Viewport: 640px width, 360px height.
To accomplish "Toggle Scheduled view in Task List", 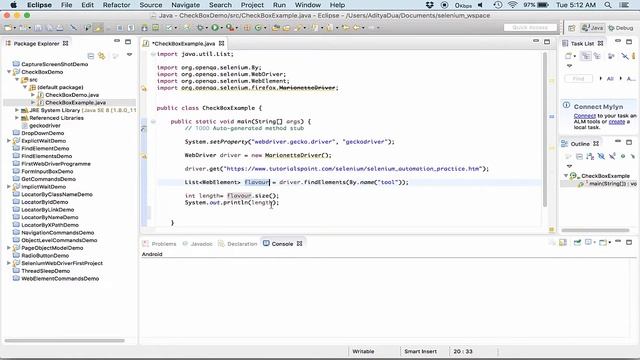I will coord(597,56).
